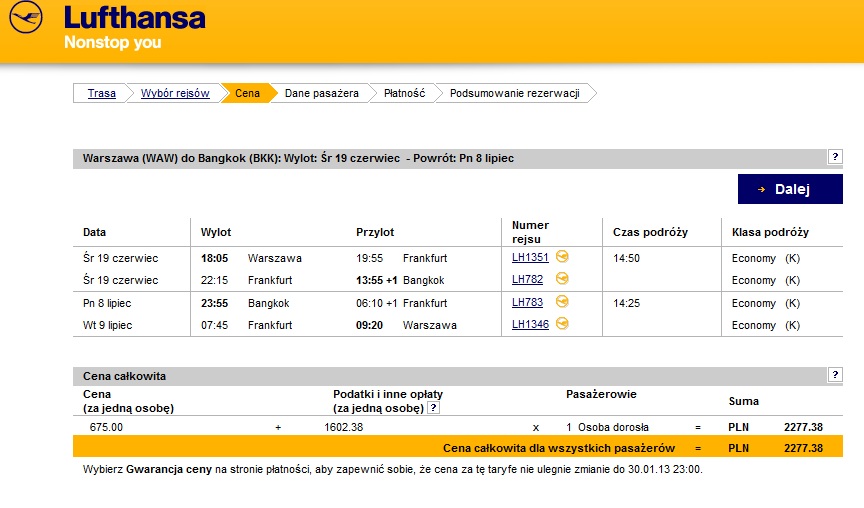Continue with the Dalej button
Viewport: 864px width, 508px height.
pos(790,189)
